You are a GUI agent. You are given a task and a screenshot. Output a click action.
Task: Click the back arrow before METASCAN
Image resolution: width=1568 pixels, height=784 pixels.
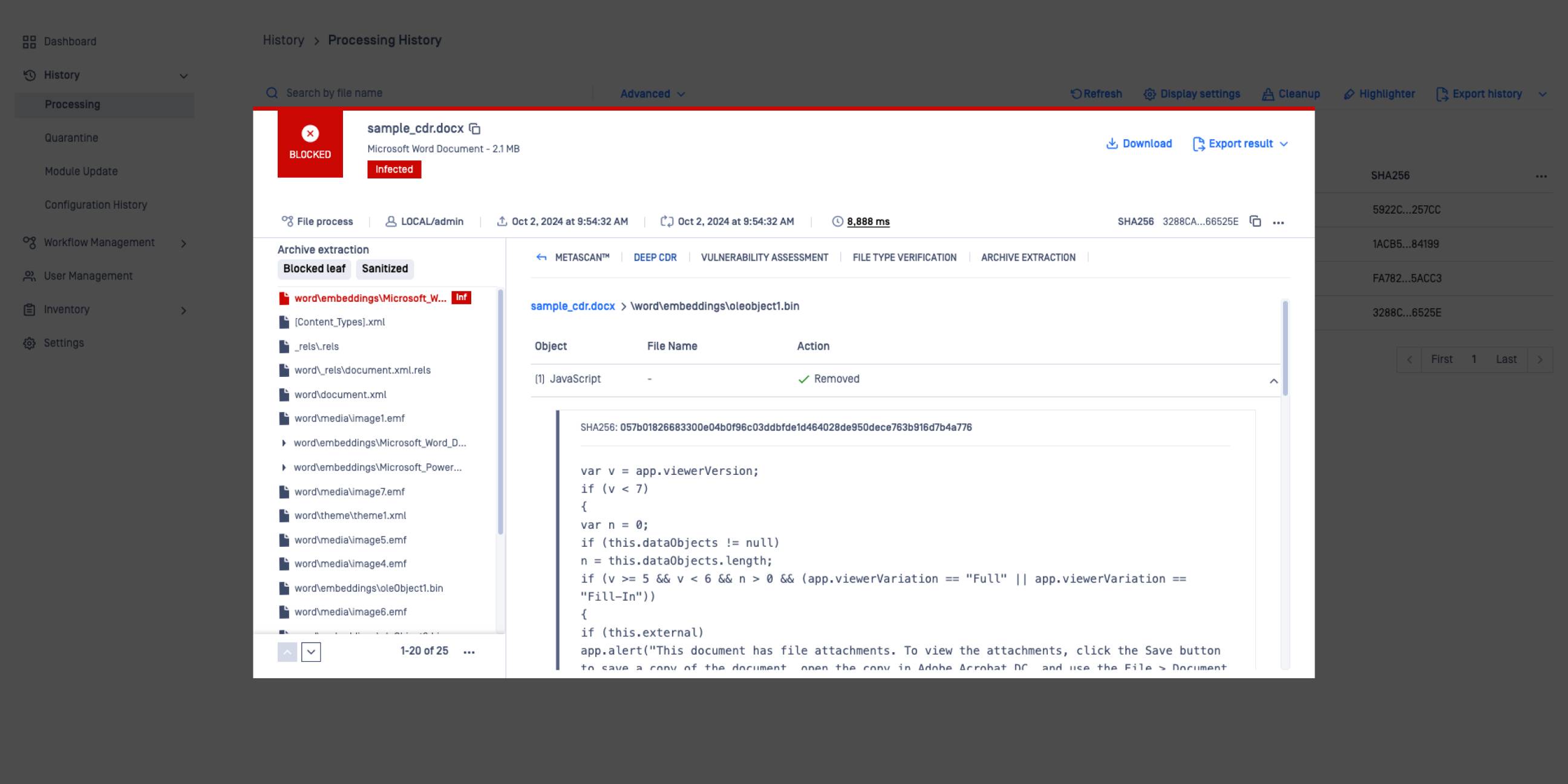pos(541,258)
